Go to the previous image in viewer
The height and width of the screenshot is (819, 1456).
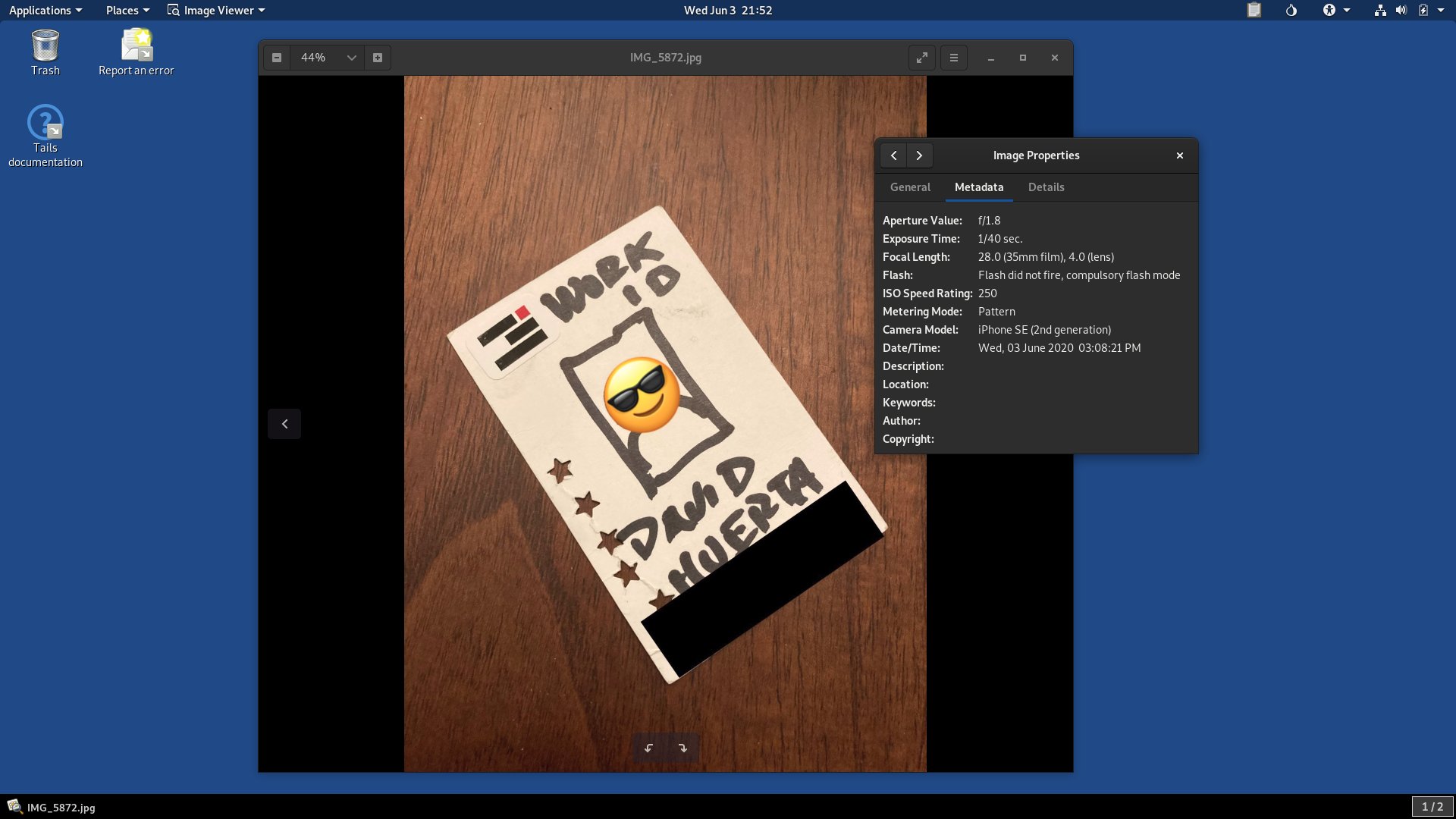click(284, 424)
